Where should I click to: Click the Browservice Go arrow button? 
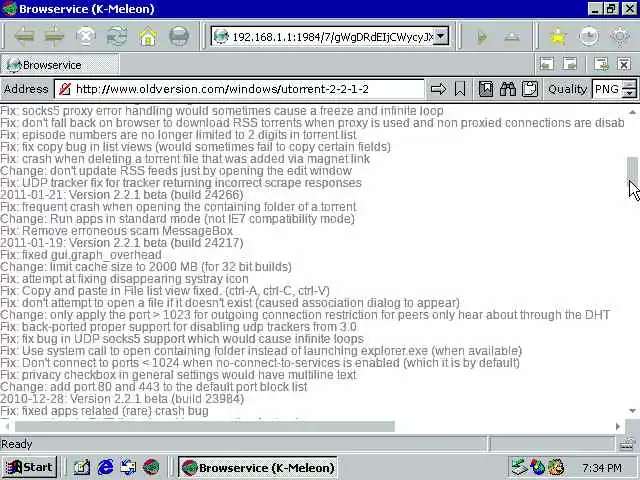(x=438, y=89)
